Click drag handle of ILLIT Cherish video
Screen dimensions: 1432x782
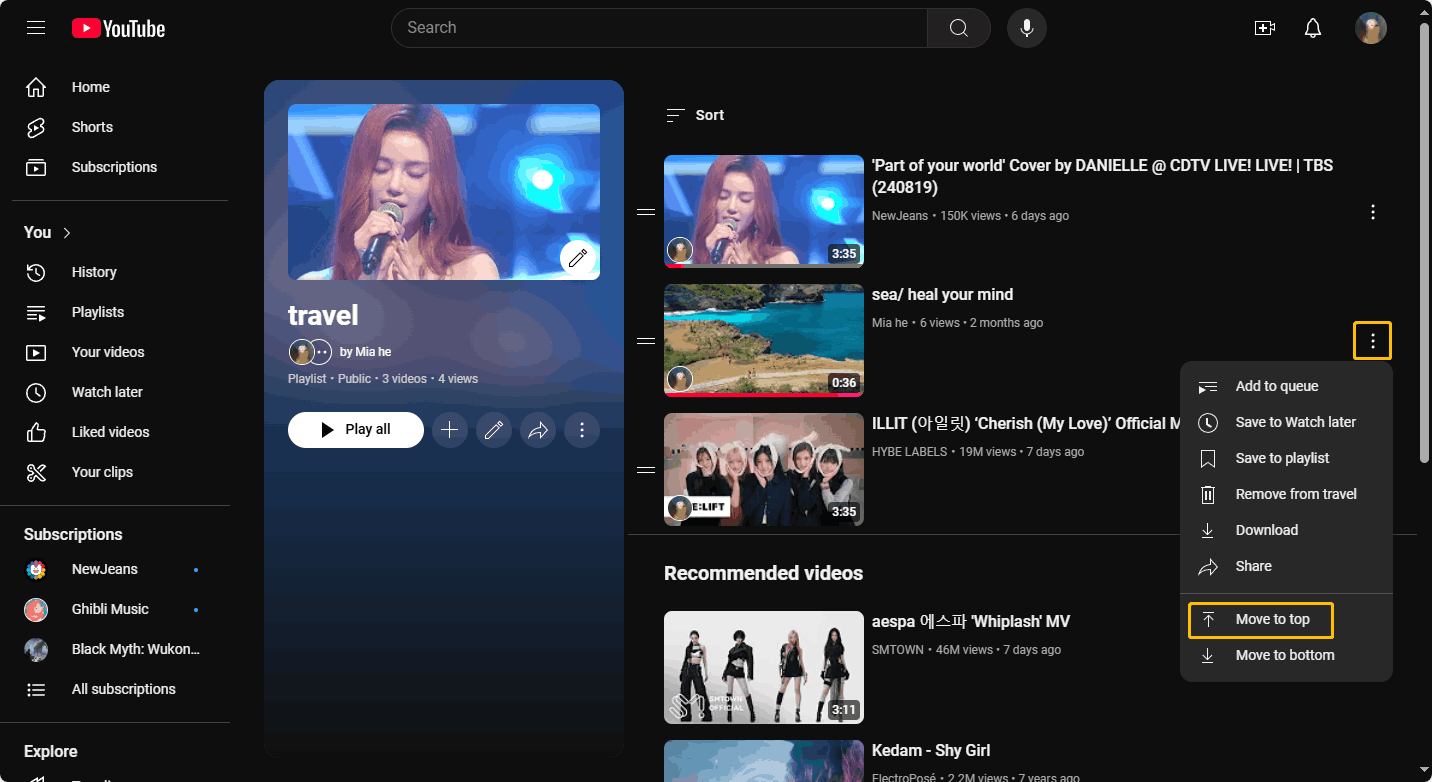646,470
